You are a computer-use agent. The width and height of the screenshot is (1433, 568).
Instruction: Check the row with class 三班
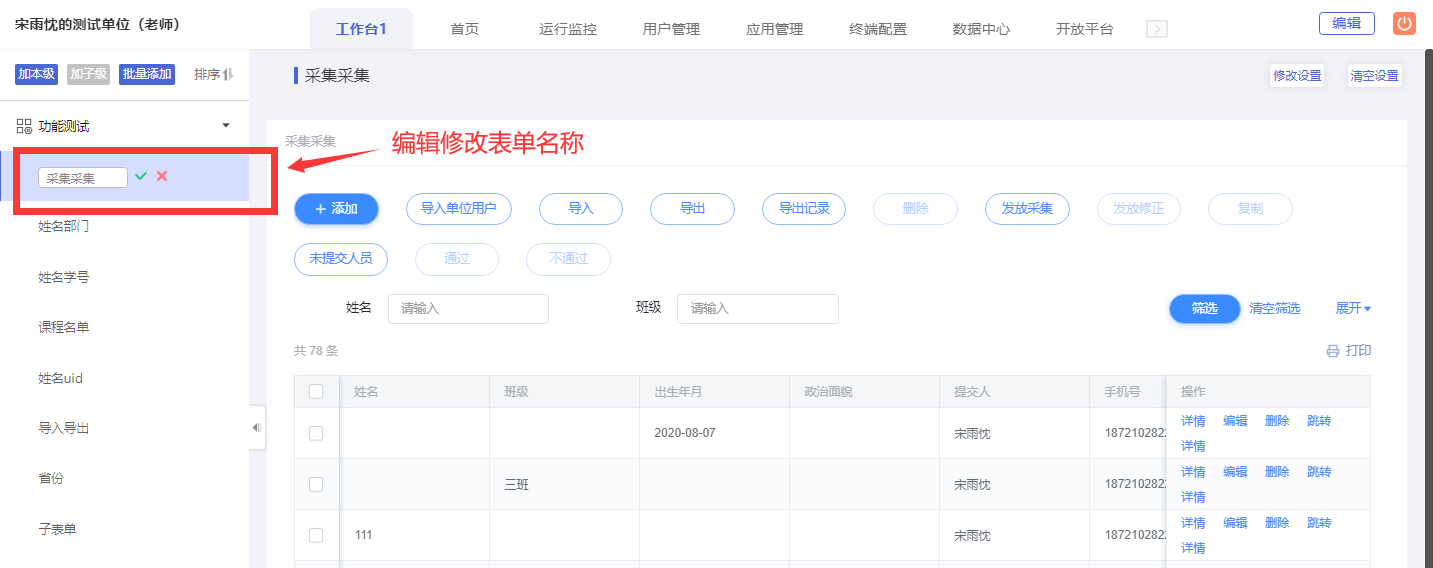(316, 484)
